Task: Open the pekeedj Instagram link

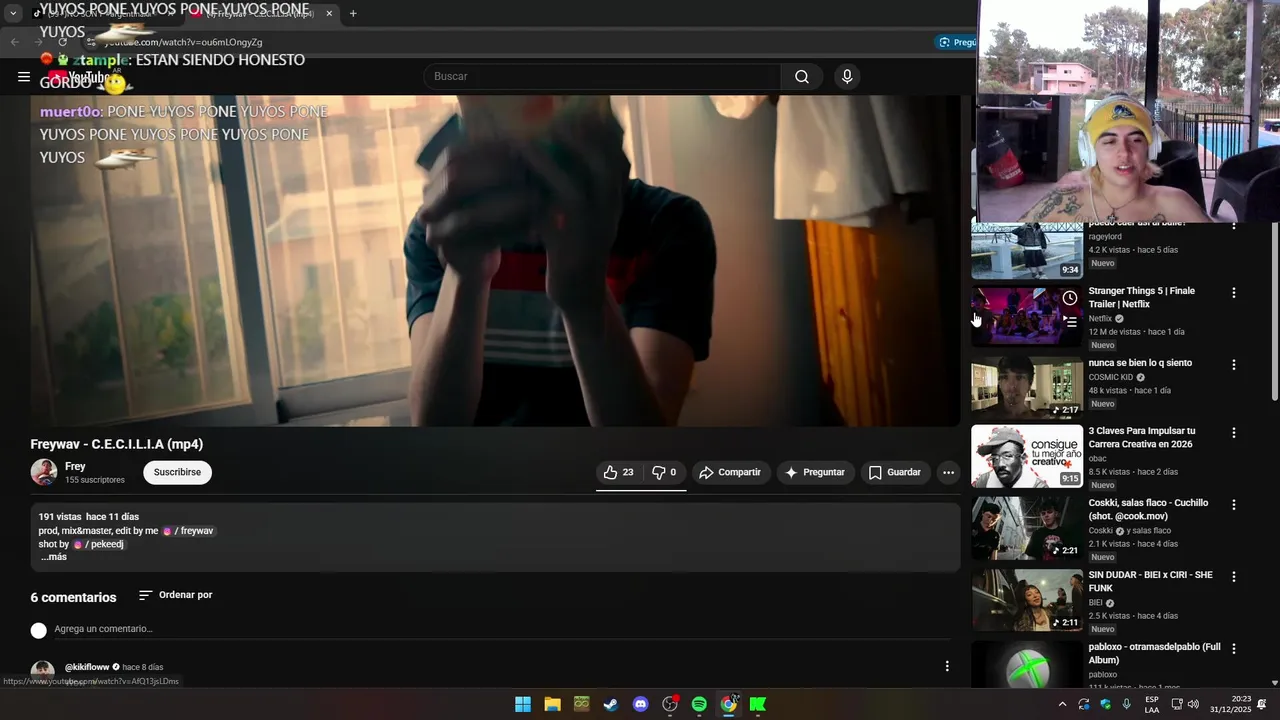Action: pyautogui.click(x=98, y=544)
